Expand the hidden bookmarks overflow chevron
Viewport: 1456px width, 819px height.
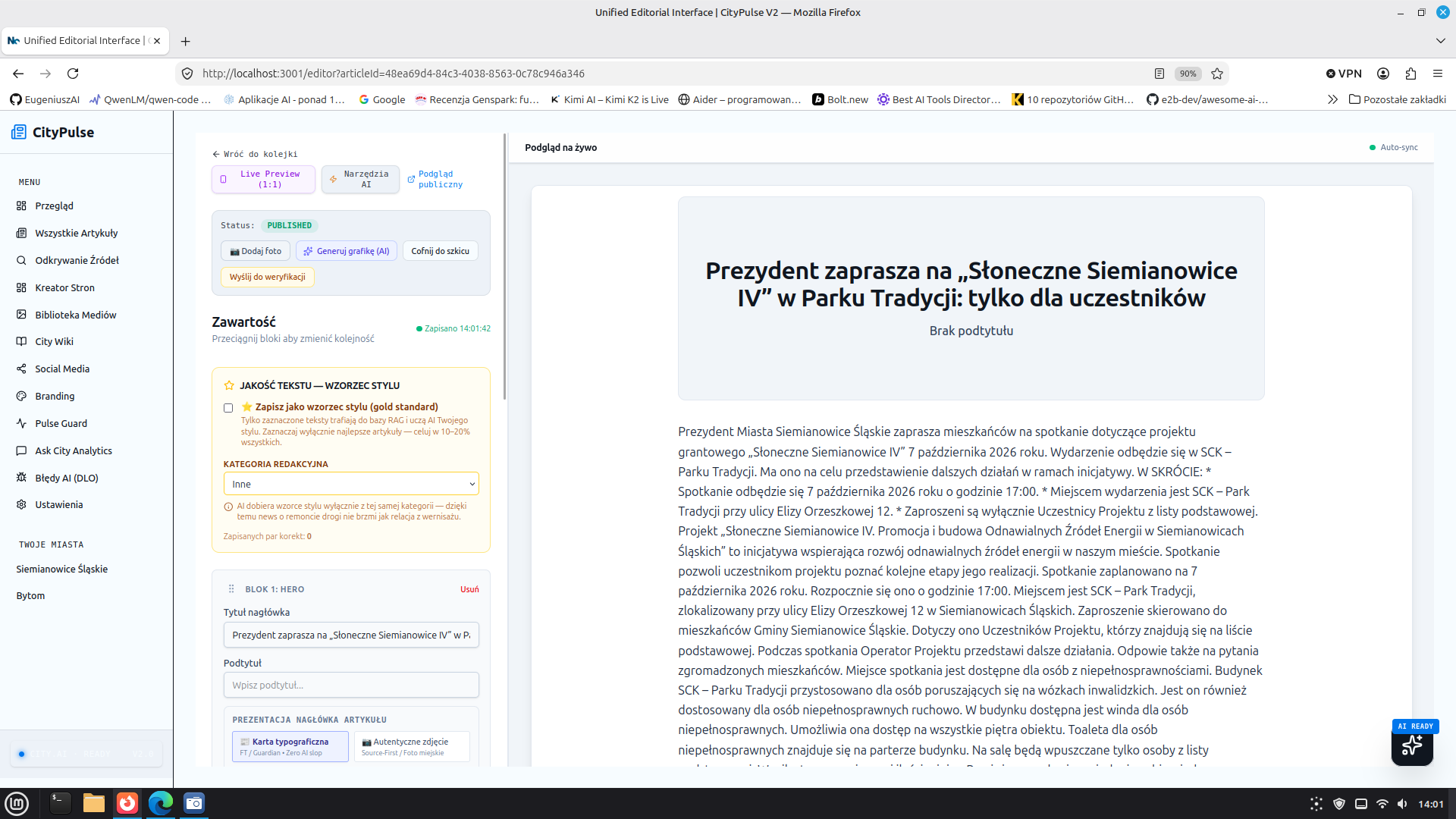tap(1332, 99)
